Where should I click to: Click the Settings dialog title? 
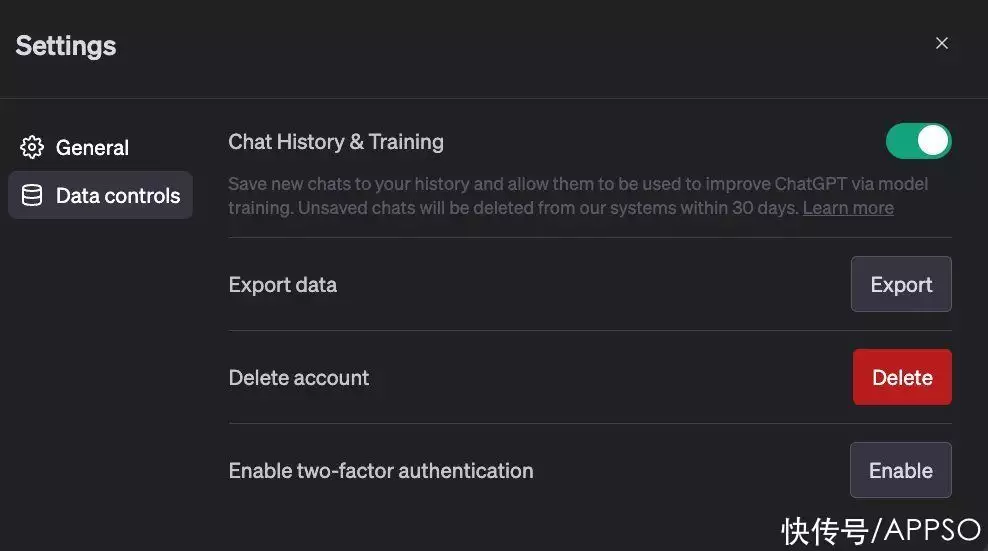coord(66,46)
